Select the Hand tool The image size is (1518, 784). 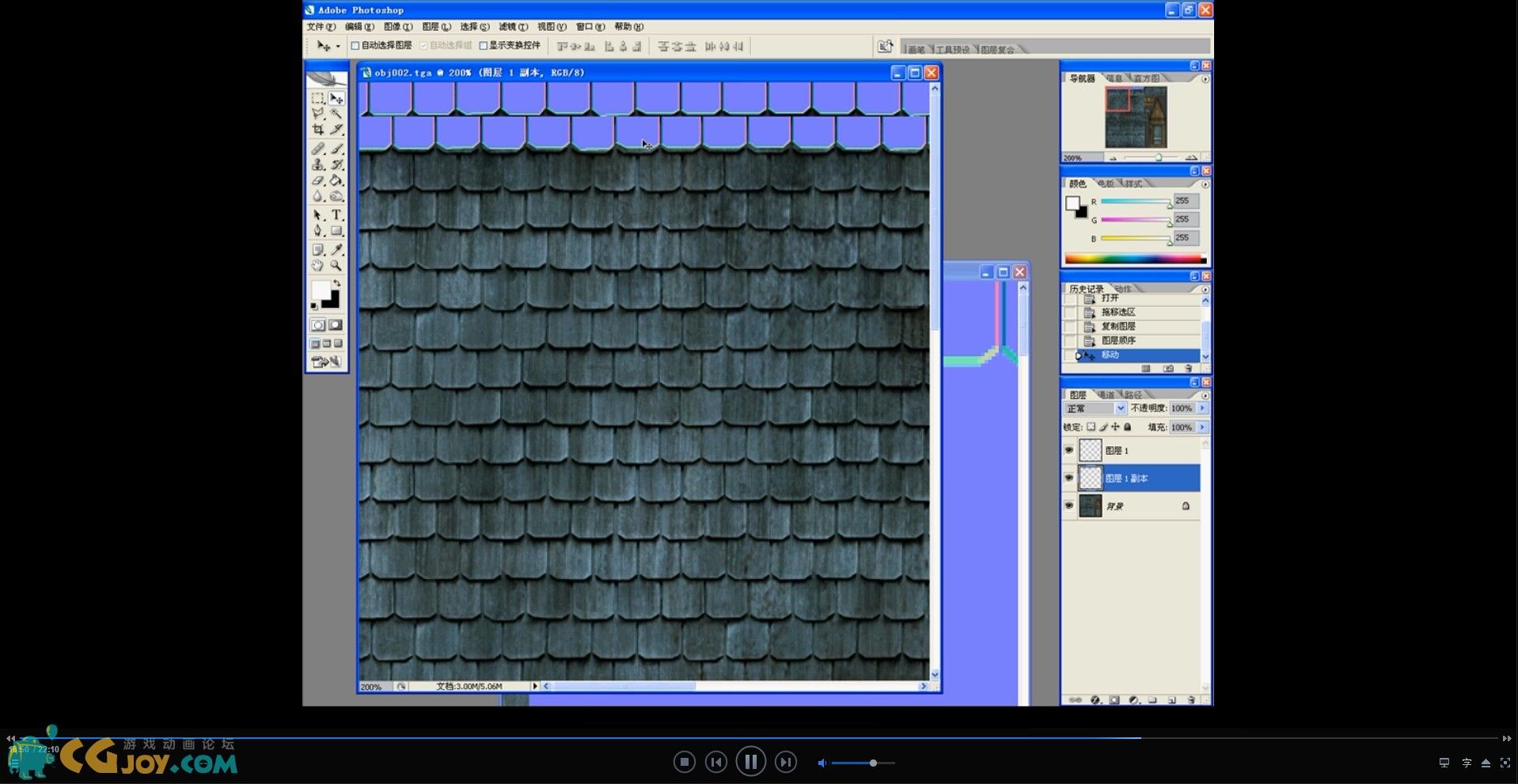click(x=317, y=266)
